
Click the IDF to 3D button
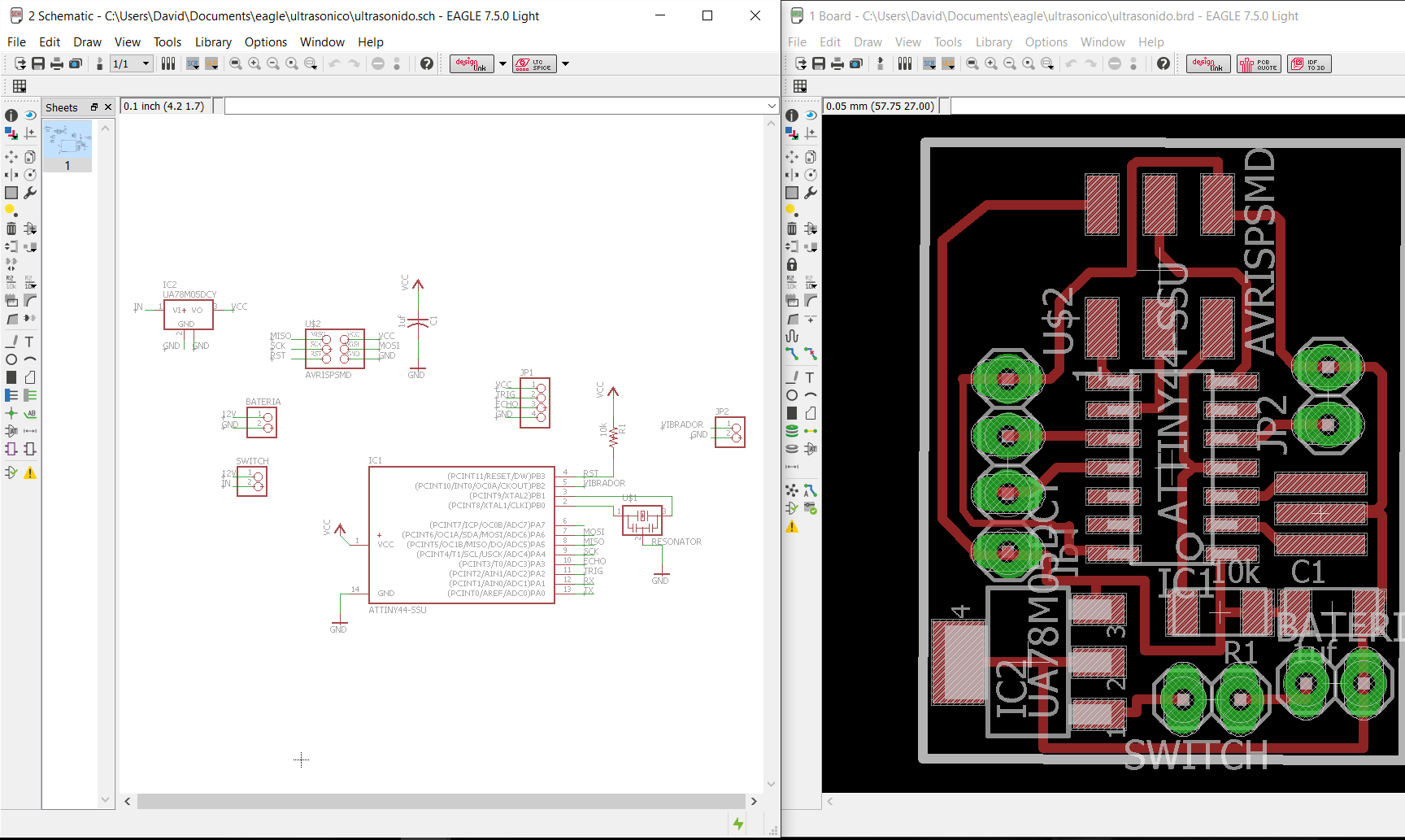point(1309,63)
